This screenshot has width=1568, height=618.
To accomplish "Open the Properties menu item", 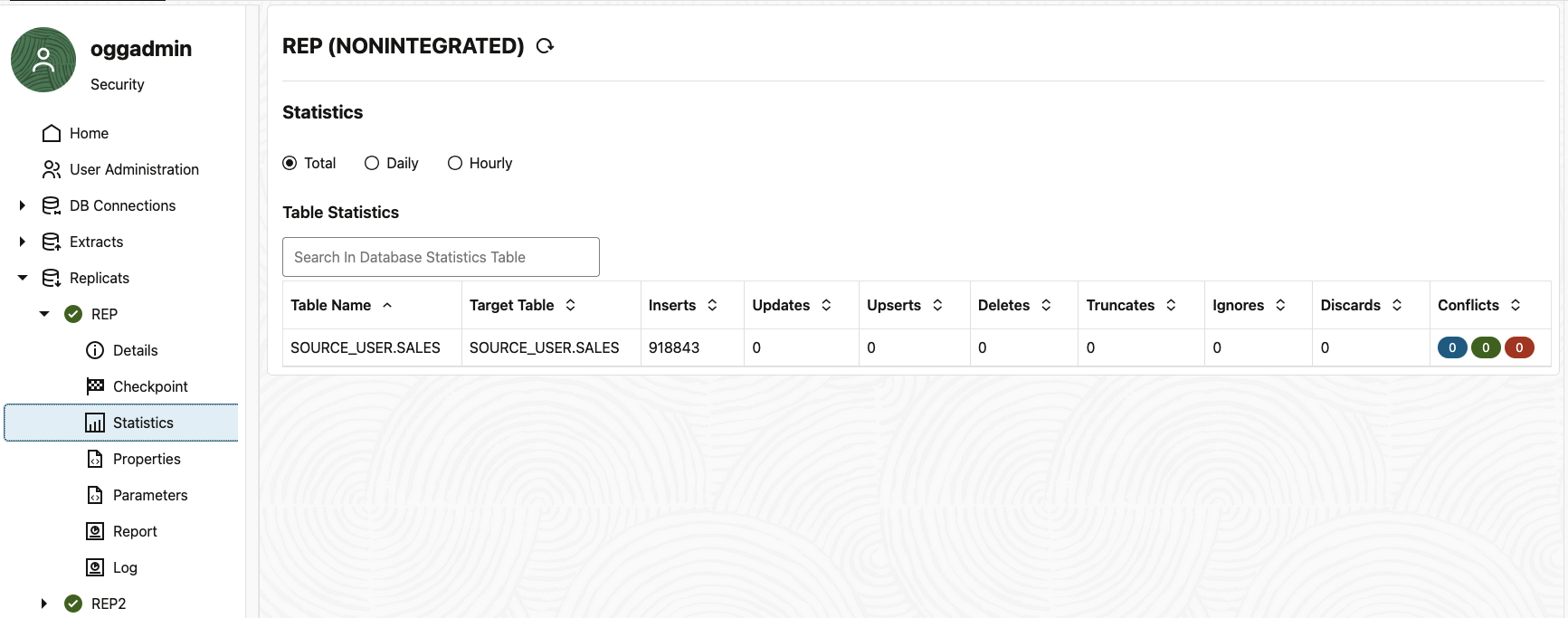I will tap(147, 459).
